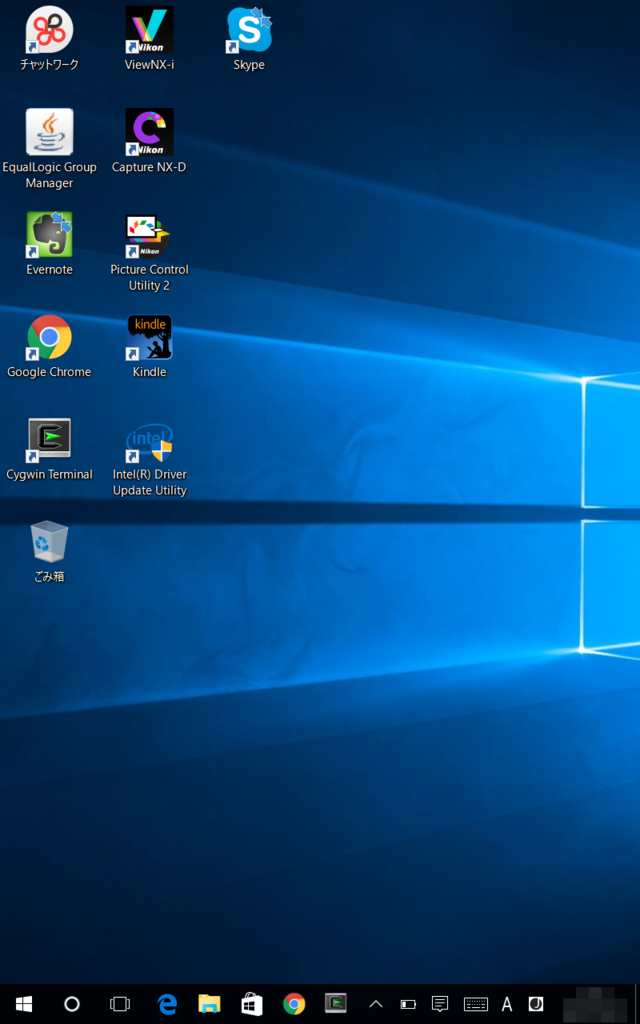
Task: Open File Explorer from the taskbar
Action: 210,1004
